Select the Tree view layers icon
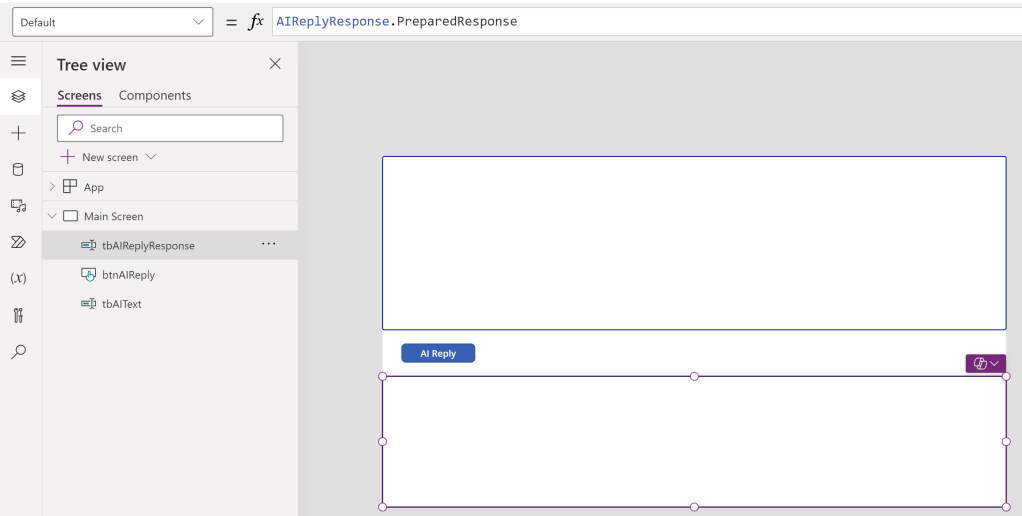 pyautogui.click(x=18, y=96)
